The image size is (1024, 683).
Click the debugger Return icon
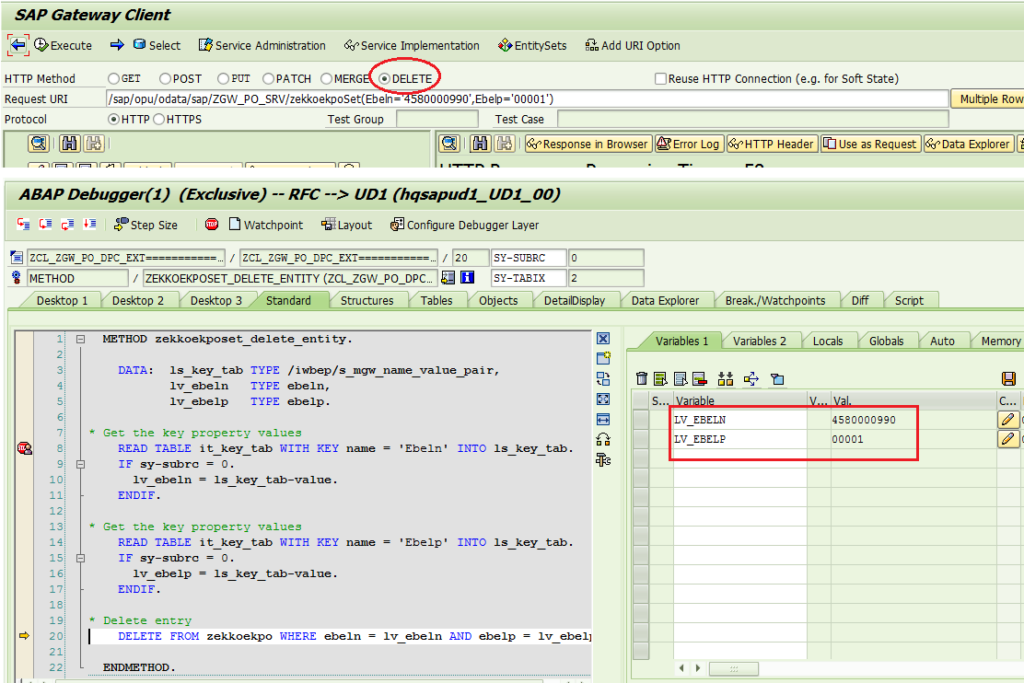pos(67,224)
